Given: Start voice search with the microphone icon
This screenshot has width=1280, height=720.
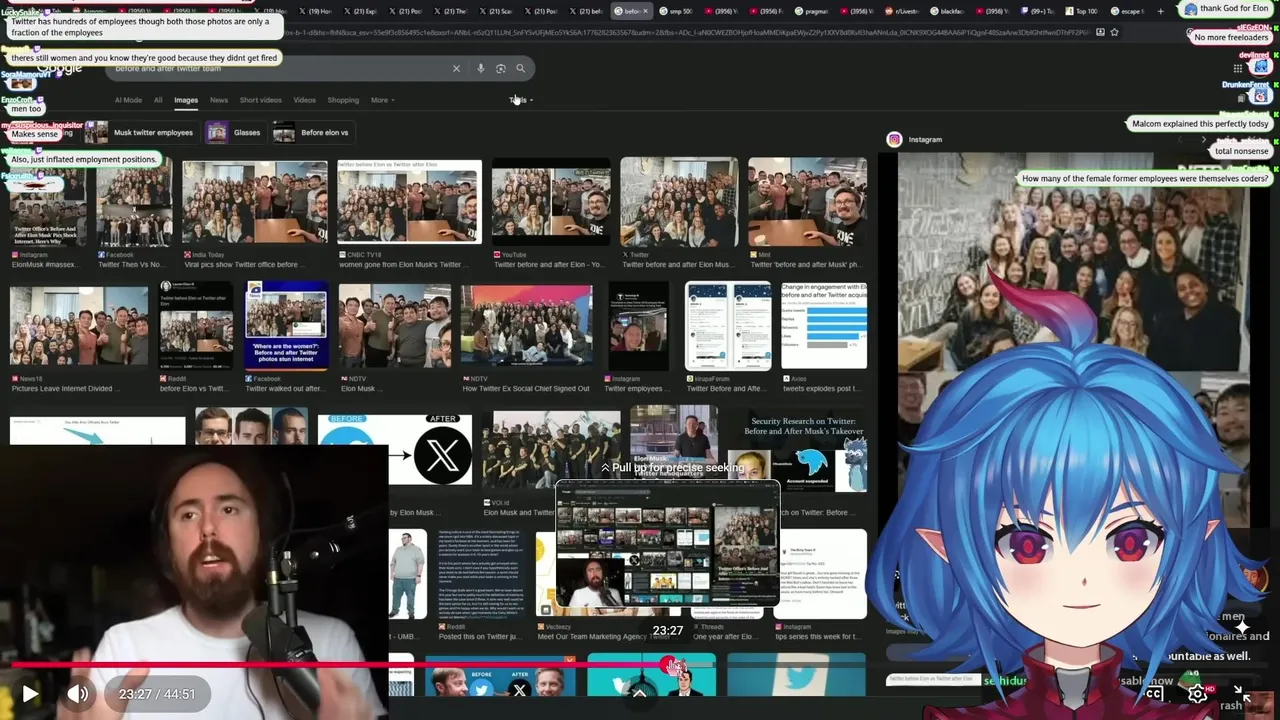Looking at the screenshot, I should pyautogui.click(x=480, y=68).
